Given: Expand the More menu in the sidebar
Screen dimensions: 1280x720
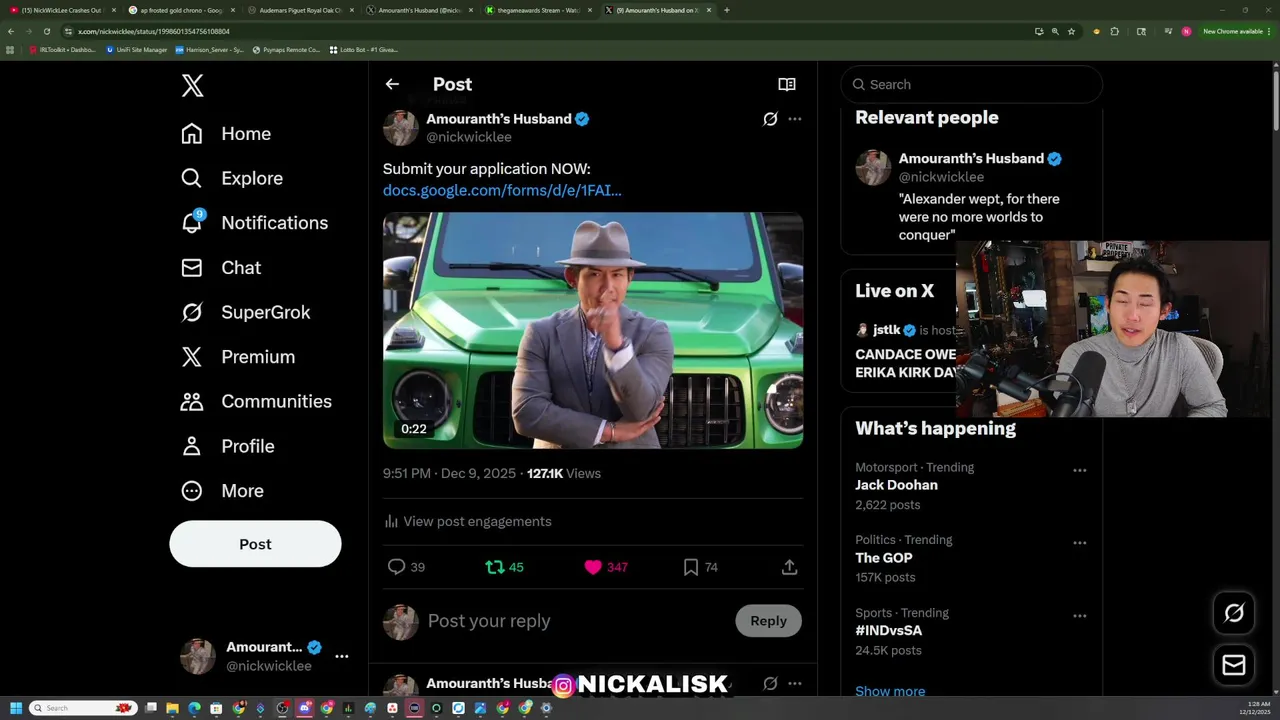Looking at the screenshot, I should [x=222, y=491].
